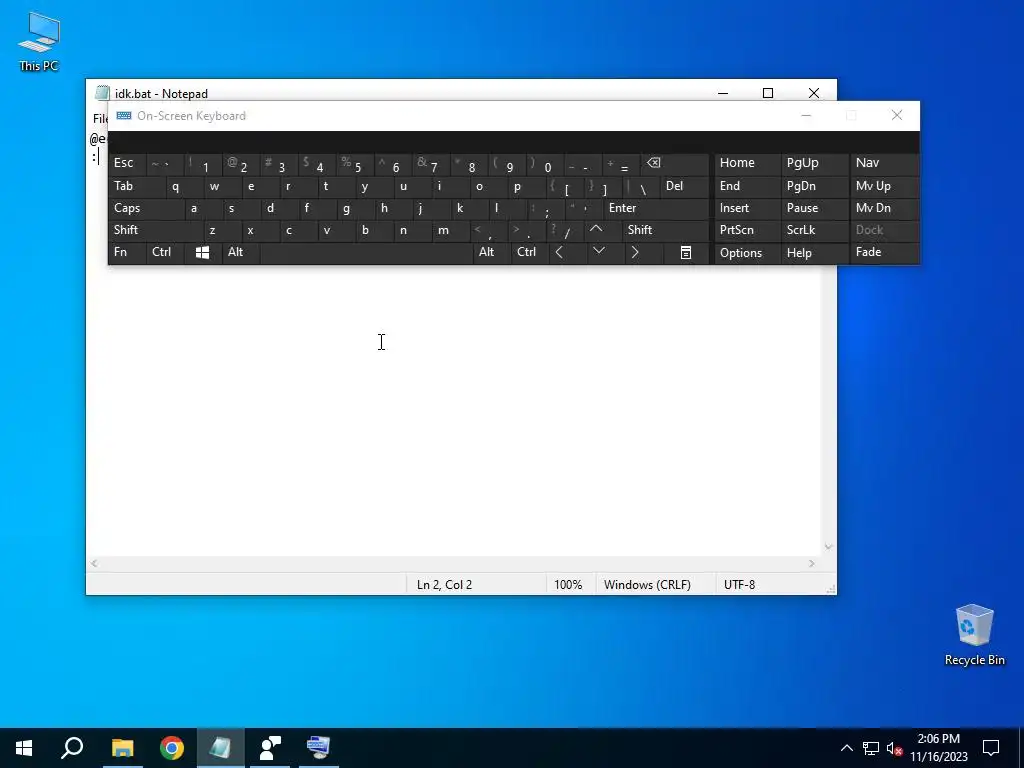Tap the left arrow key on keyboard
The width and height of the screenshot is (1024, 768).
tap(559, 252)
